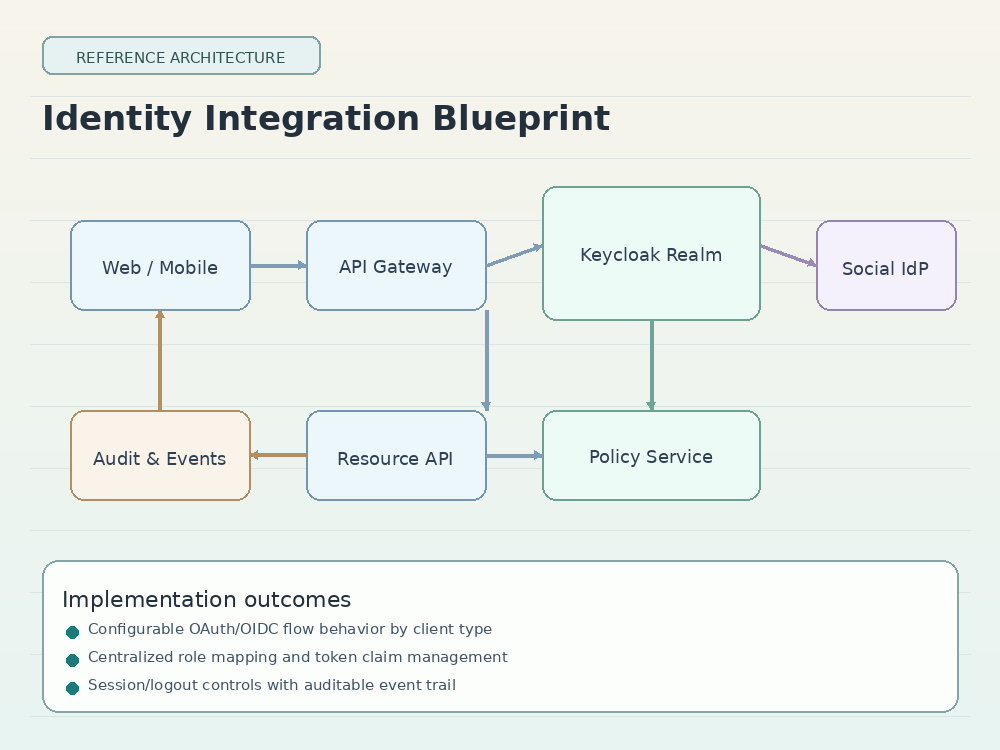Select brown connector from Resource API to Audit & Events
Viewport: 1000px width, 750px height.
tap(279, 455)
